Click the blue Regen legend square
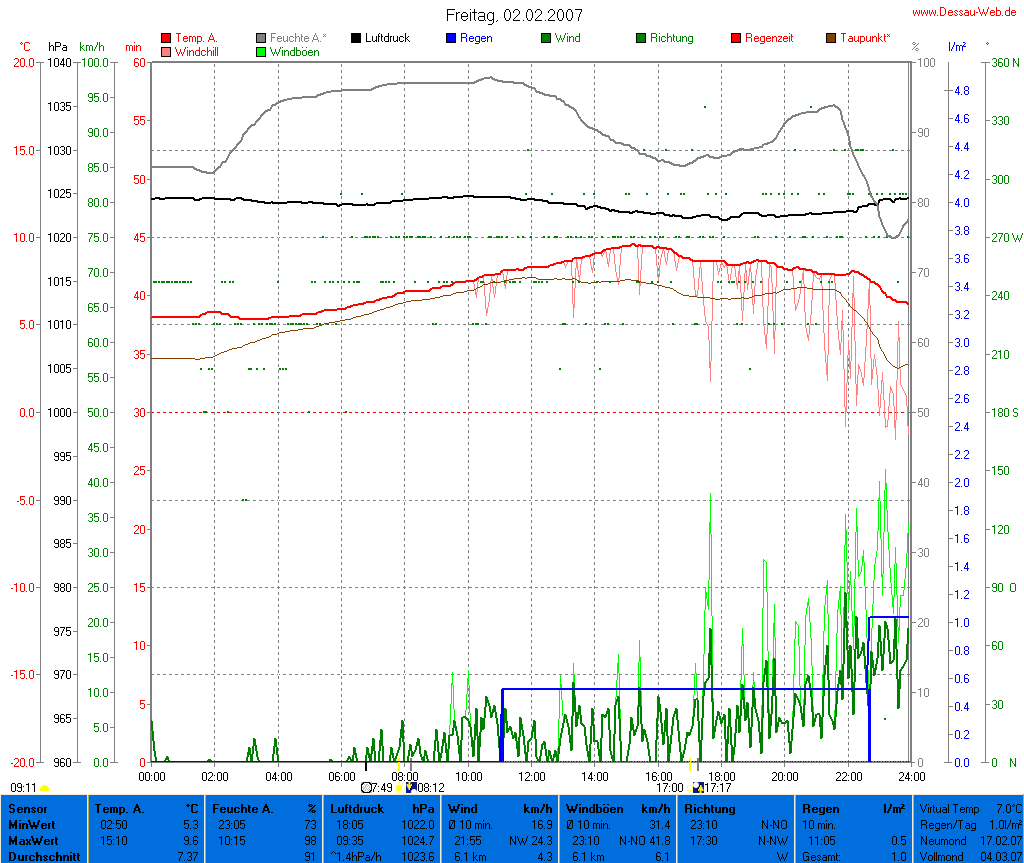Viewport: 1024px width, 863px height. tap(451, 38)
